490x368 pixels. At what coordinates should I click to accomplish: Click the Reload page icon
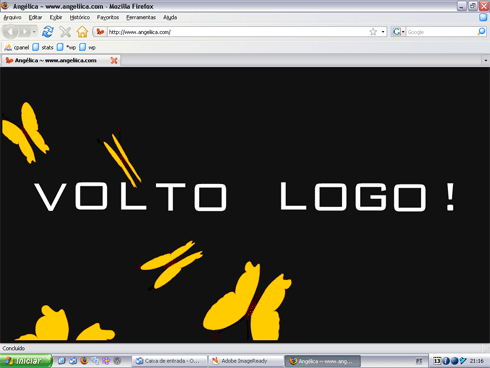pos(48,32)
